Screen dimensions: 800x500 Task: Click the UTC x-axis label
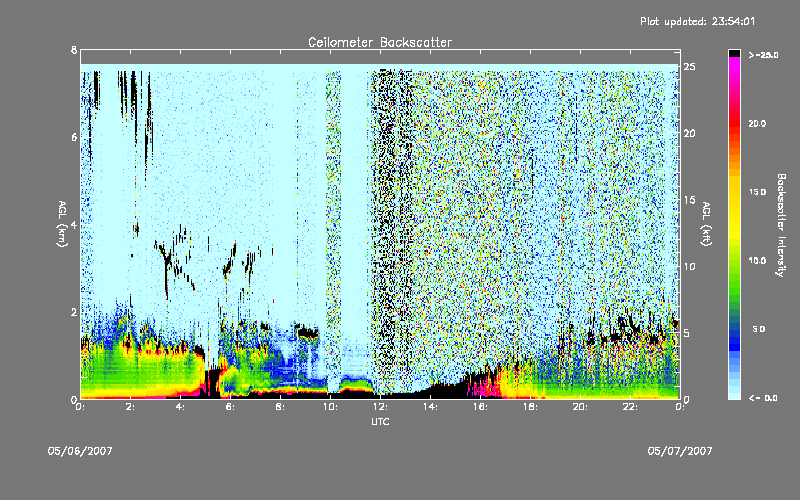pyautogui.click(x=380, y=421)
